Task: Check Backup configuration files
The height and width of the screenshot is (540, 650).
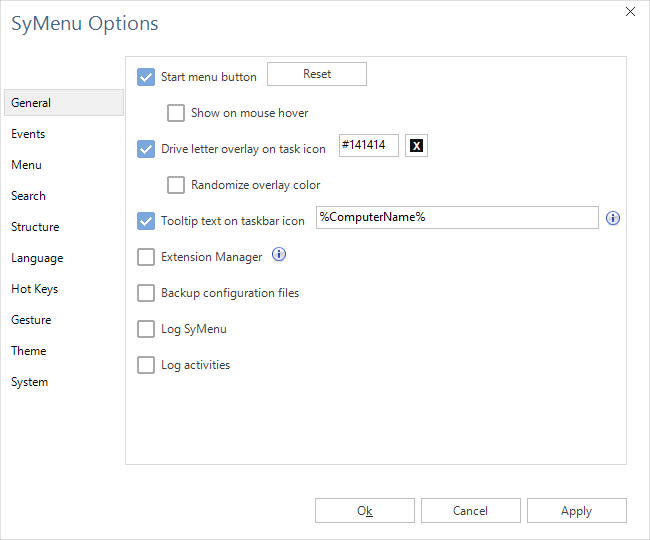Action: coord(146,293)
